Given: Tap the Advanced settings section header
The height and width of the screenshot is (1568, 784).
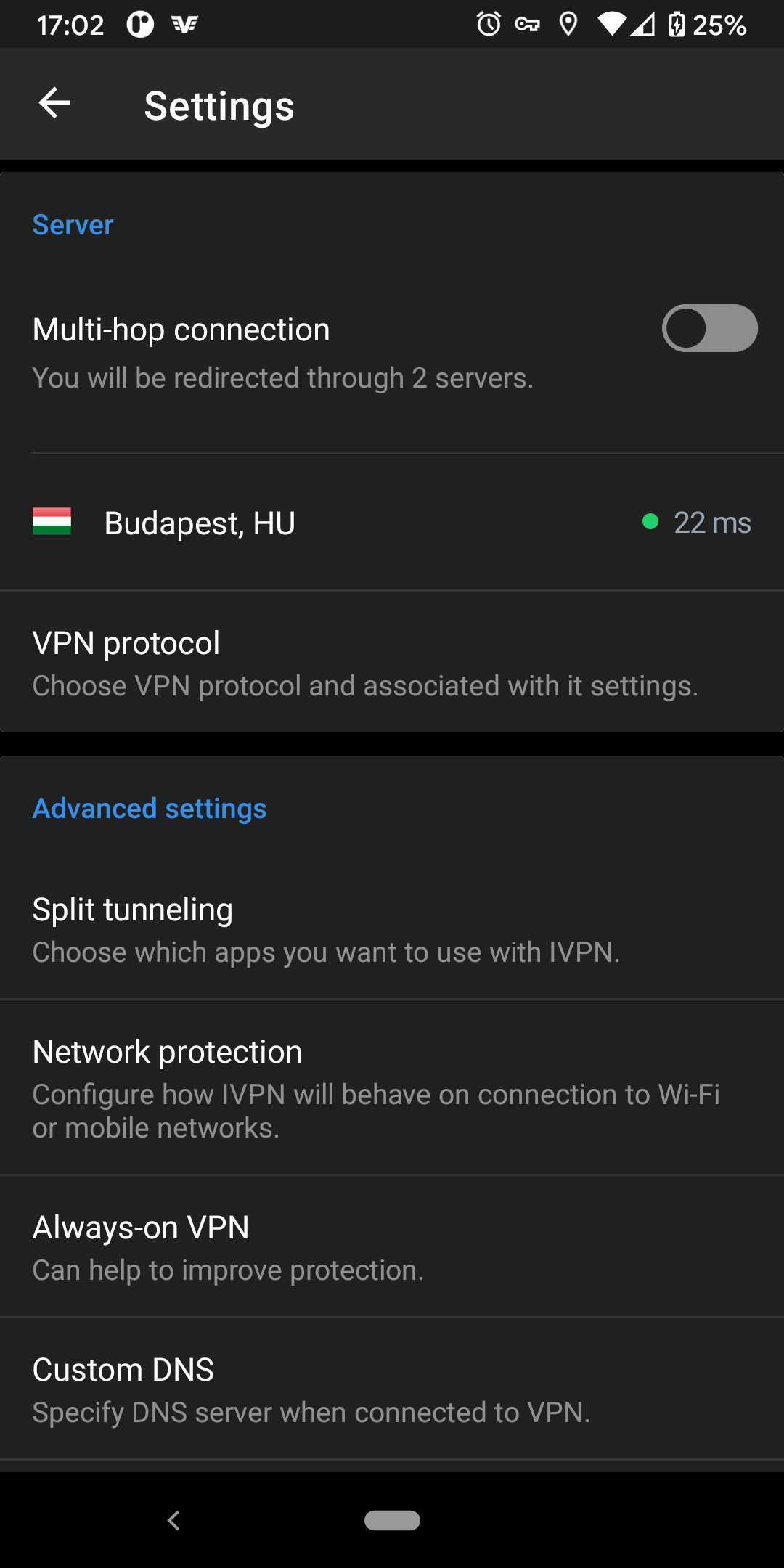Looking at the screenshot, I should tap(150, 809).
